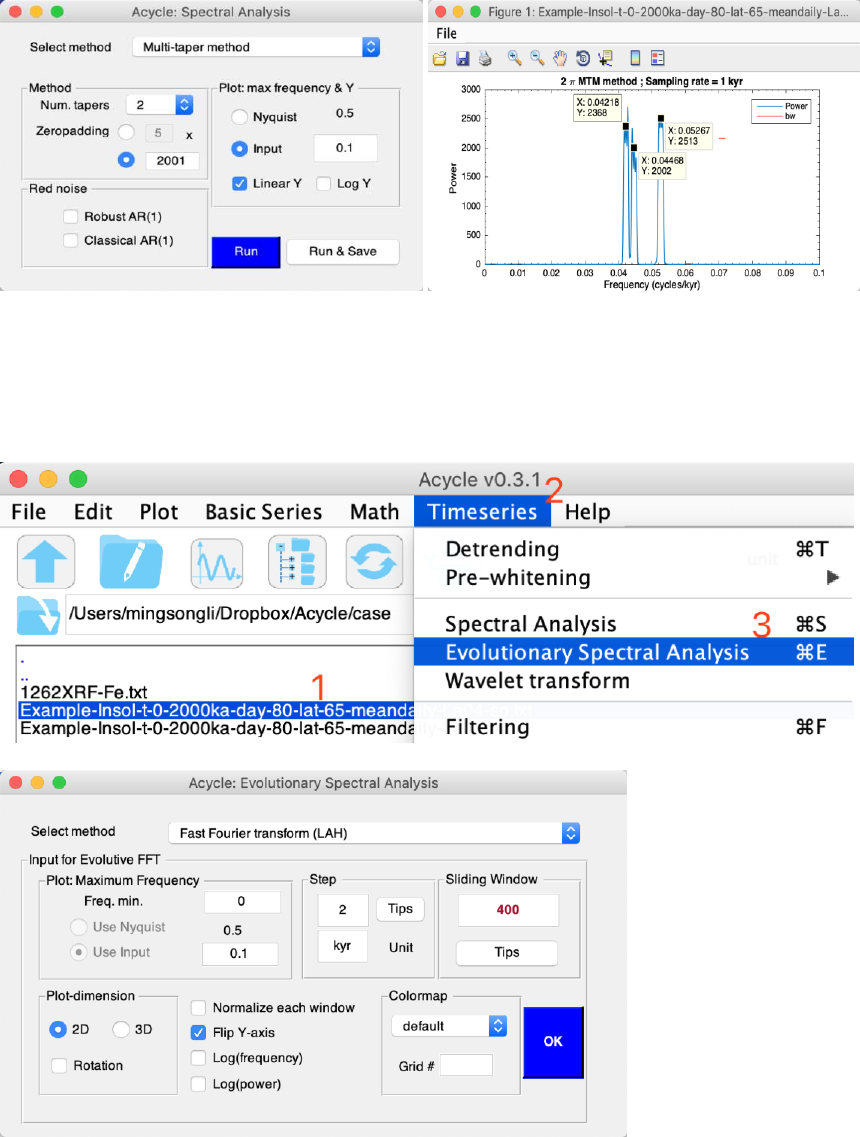
Task: Click the folder with down-arrow icon
Action: point(38,615)
